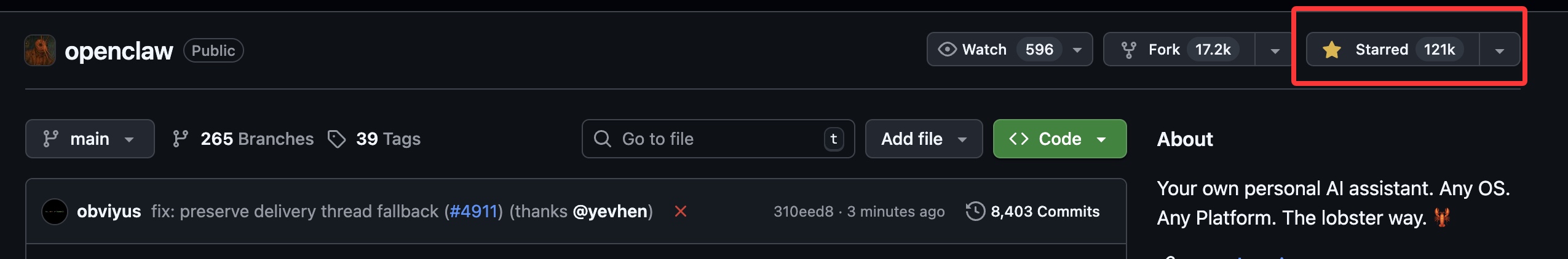Open the Add file menu
Image resolution: width=1568 pixels, height=259 pixels.
[x=924, y=139]
